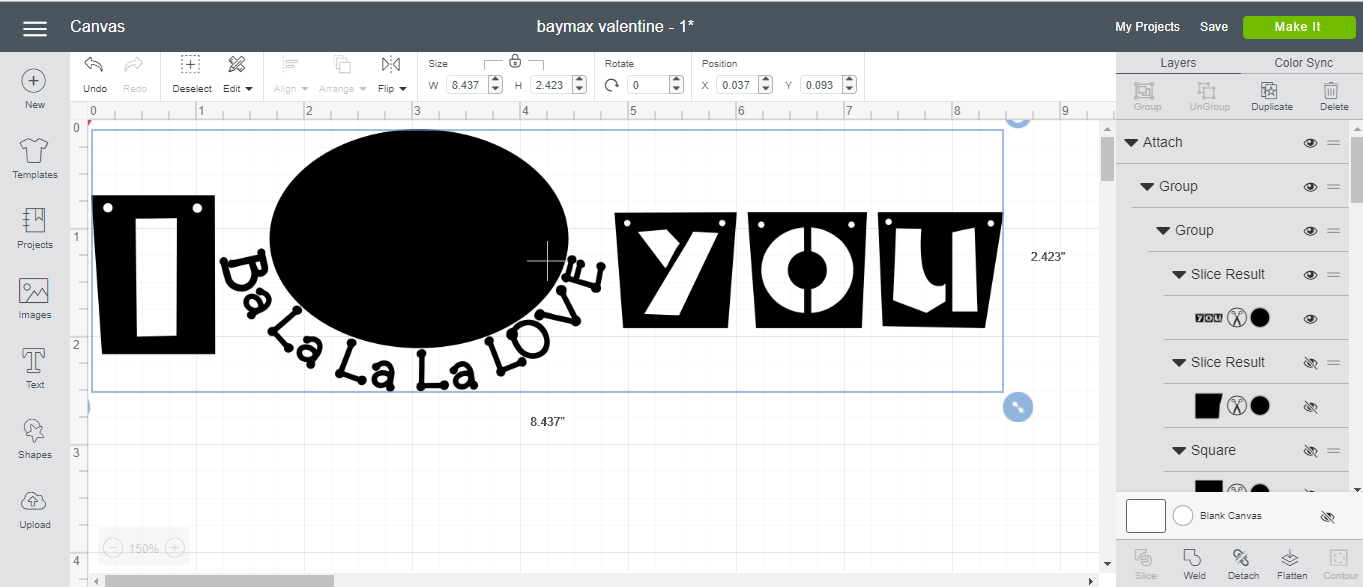Click the Blank Canvas color swatch

pos(1183,516)
